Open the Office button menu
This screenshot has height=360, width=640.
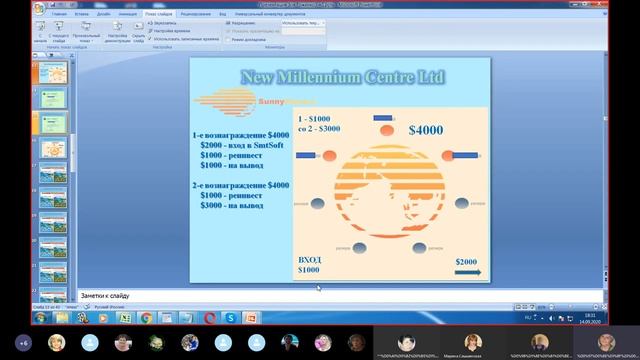pos(40,9)
